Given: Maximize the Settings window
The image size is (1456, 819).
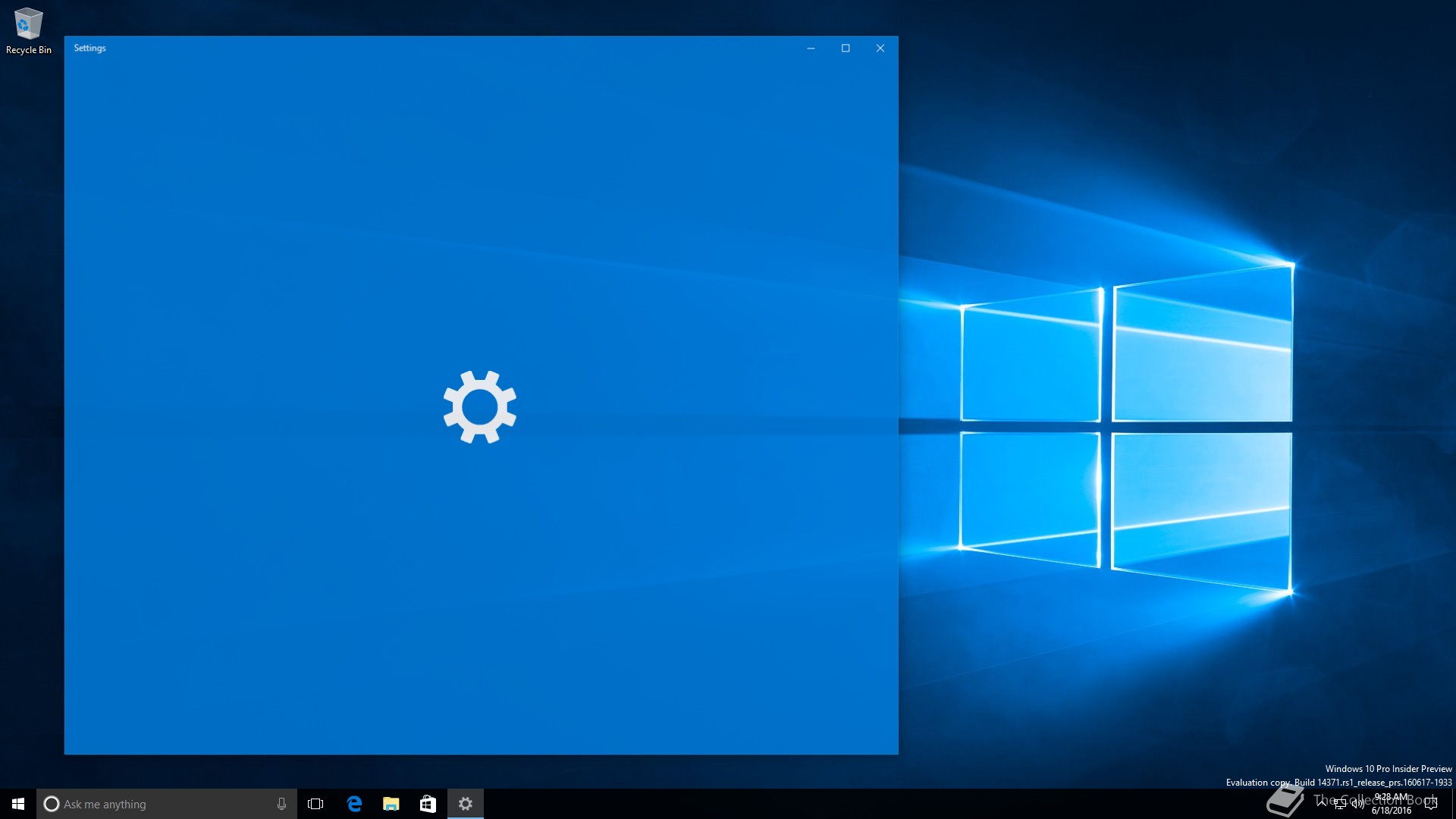Looking at the screenshot, I should (x=846, y=49).
